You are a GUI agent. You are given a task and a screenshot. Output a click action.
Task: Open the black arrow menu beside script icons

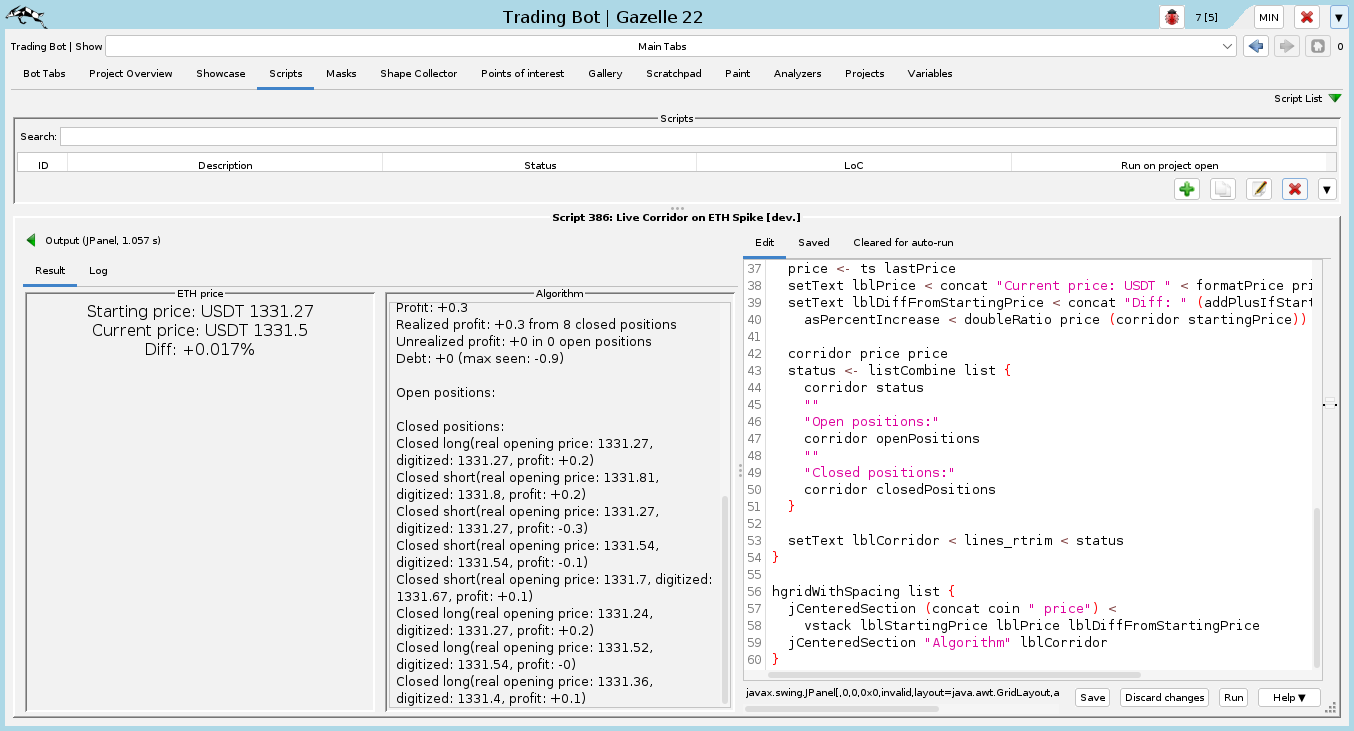pos(1327,189)
